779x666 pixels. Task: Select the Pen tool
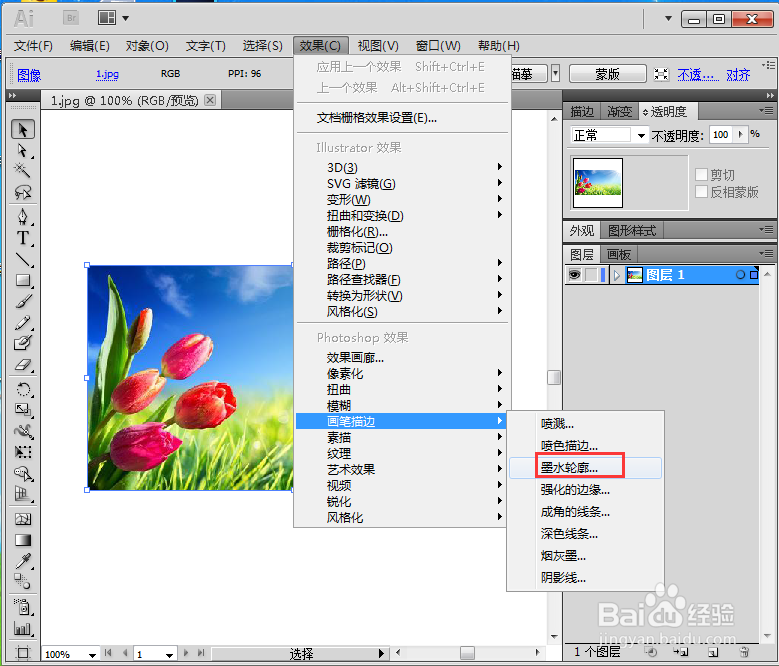click(23, 217)
